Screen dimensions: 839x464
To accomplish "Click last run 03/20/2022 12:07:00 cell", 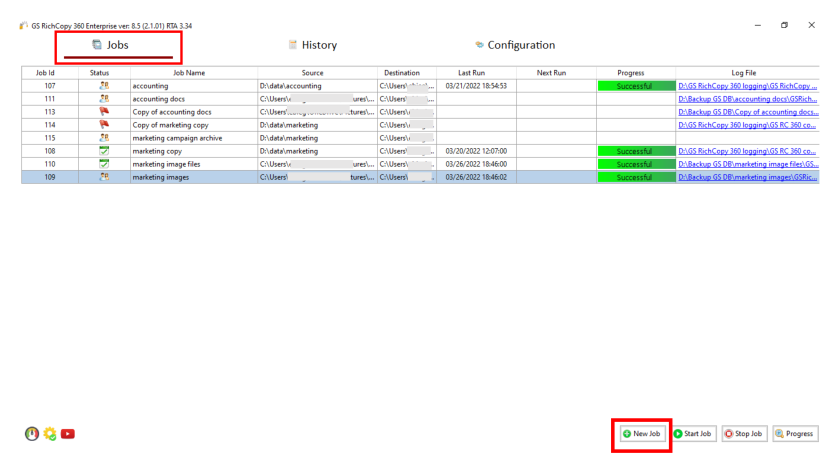I will click(x=476, y=151).
